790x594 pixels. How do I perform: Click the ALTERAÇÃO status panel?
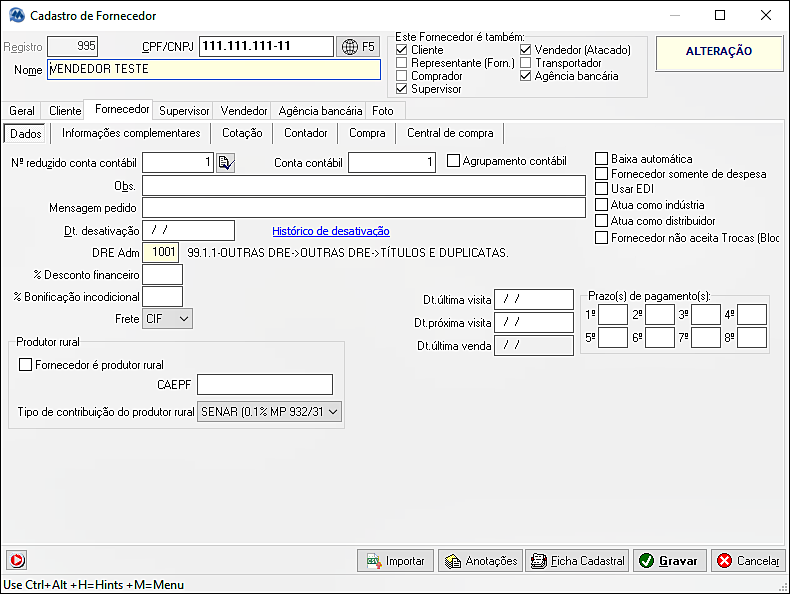tap(719, 53)
